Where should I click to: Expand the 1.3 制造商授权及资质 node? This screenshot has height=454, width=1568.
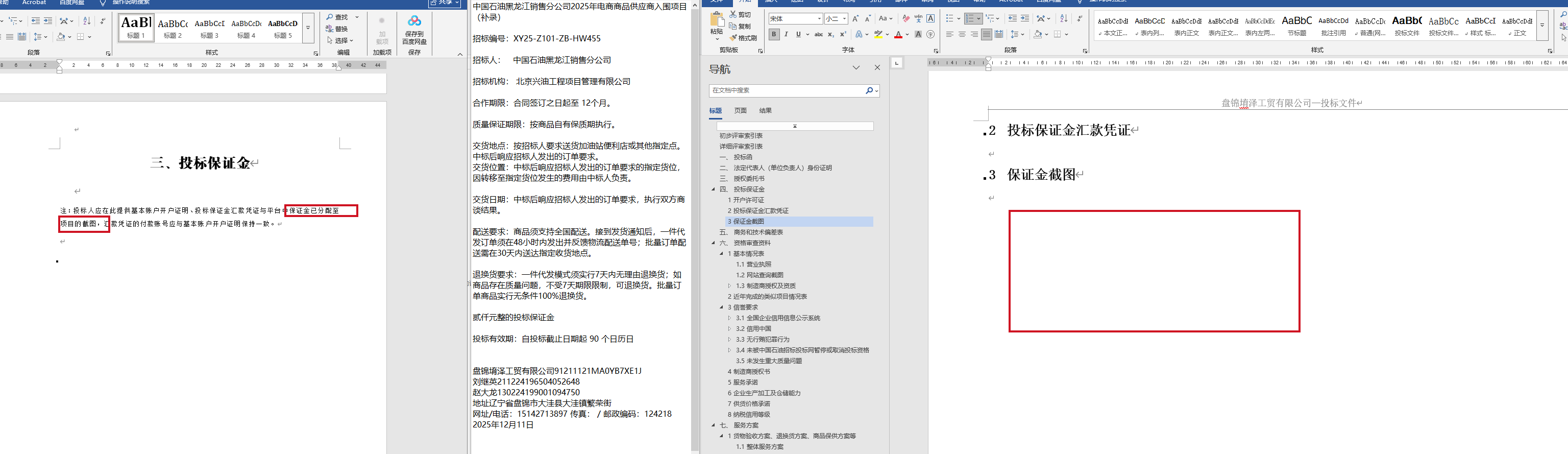pyautogui.click(x=729, y=286)
